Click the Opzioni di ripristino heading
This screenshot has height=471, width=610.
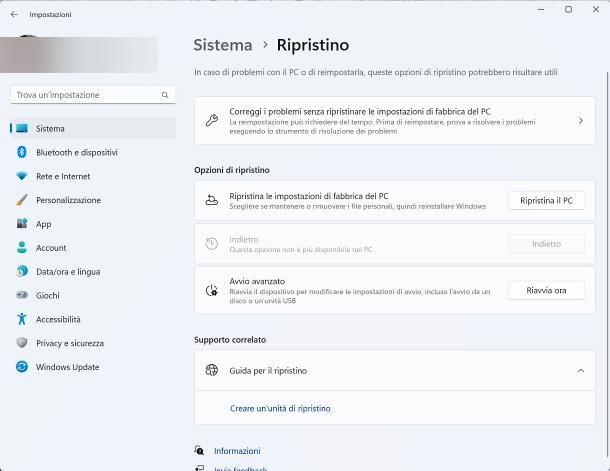tap(232, 170)
